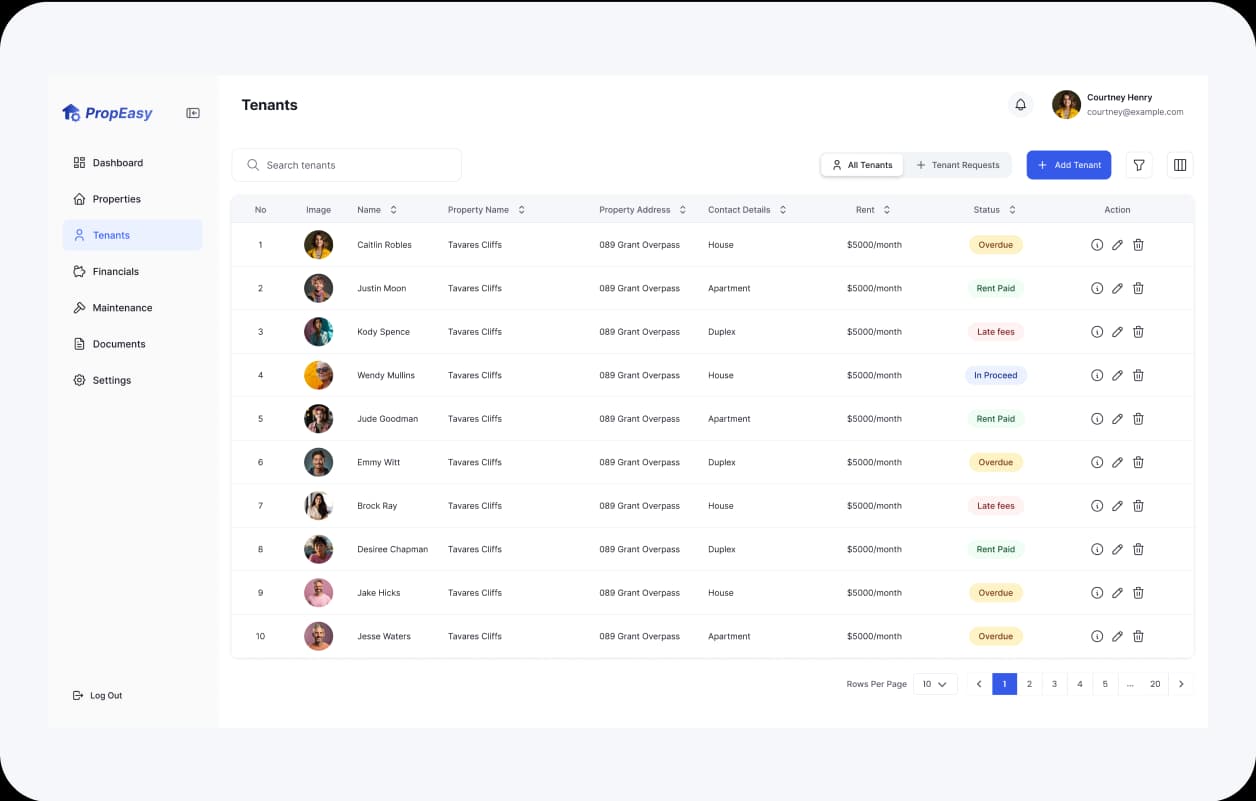
Task: Edit Caitlin Robles with the pencil icon
Action: [x=1117, y=245]
